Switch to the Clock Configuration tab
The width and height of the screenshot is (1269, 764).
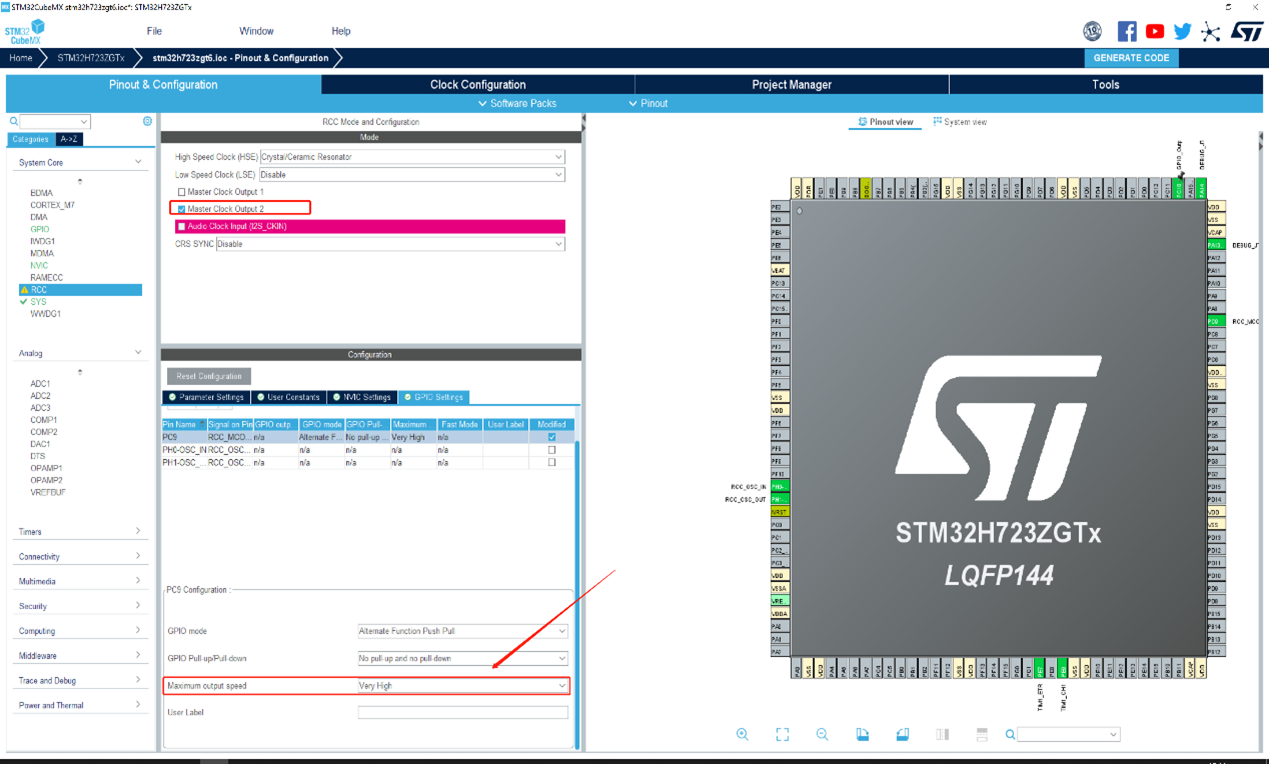point(478,85)
